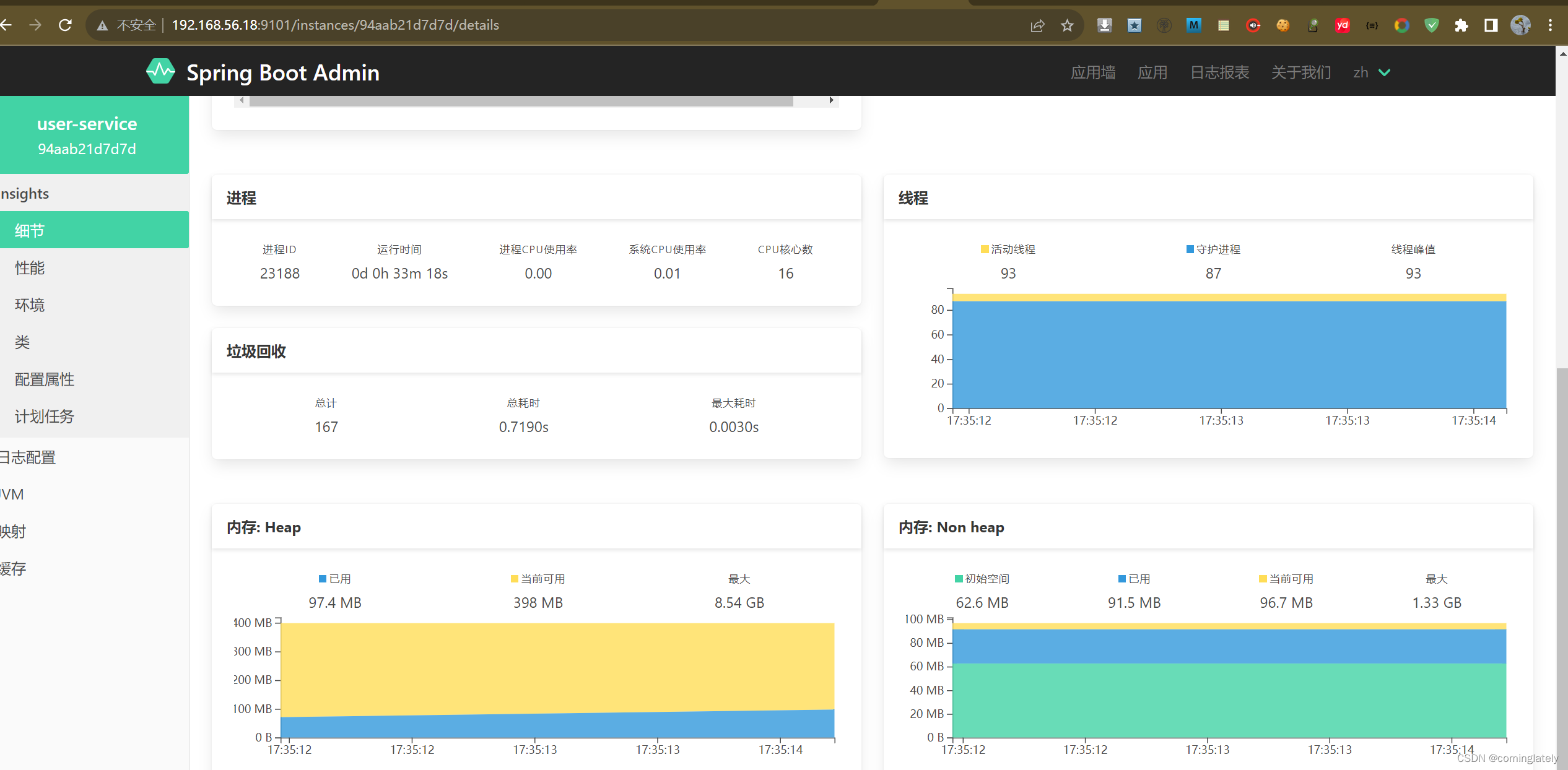Reload the page with refresh icon
The height and width of the screenshot is (770, 1568).
pyautogui.click(x=65, y=25)
